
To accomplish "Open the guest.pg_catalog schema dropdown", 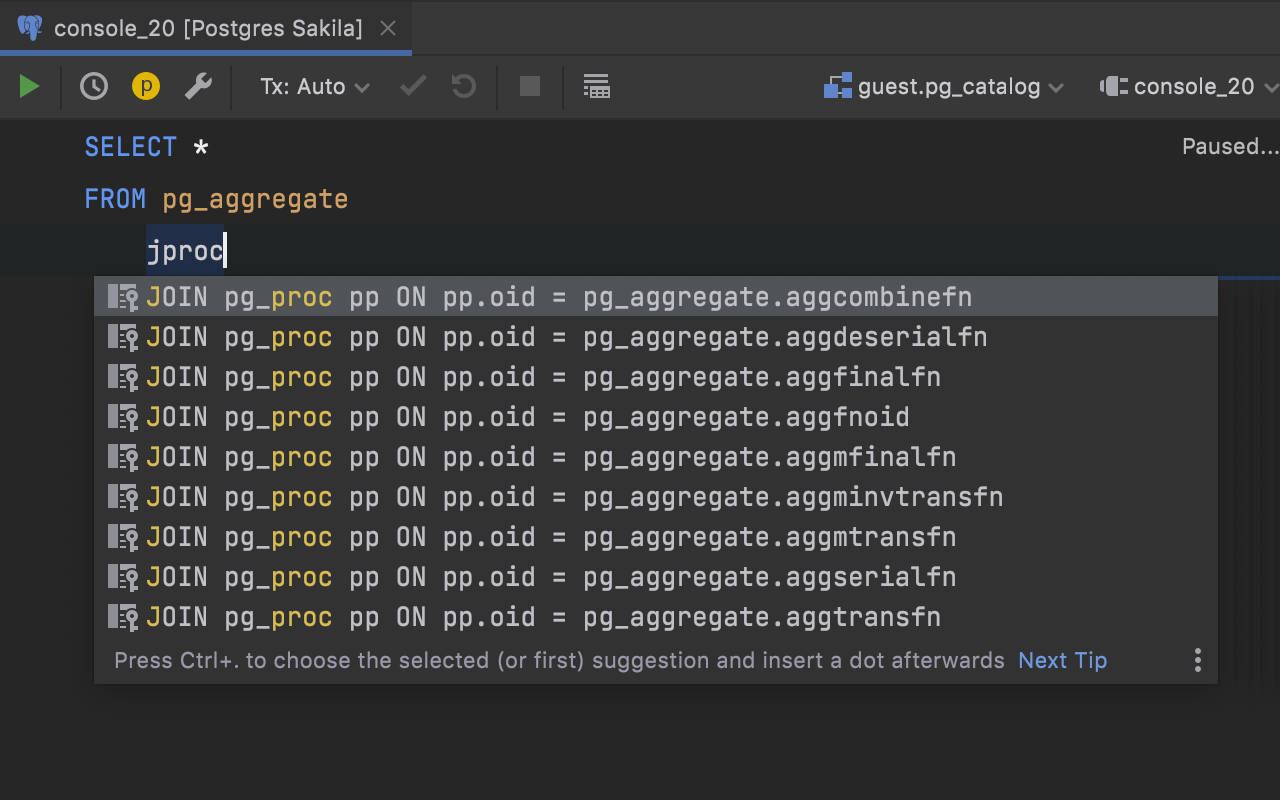I will pos(944,87).
